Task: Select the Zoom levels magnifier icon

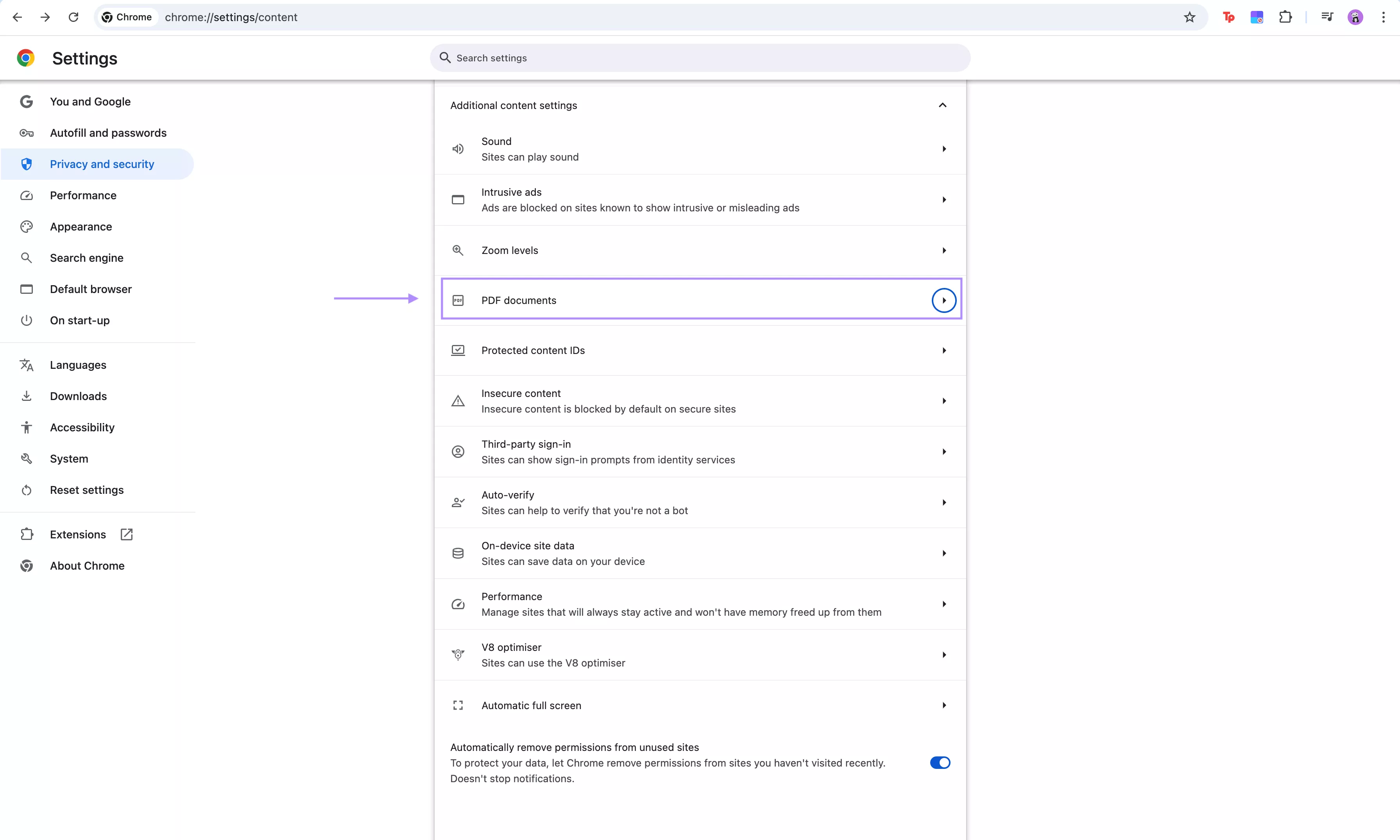Action: coord(458,250)
